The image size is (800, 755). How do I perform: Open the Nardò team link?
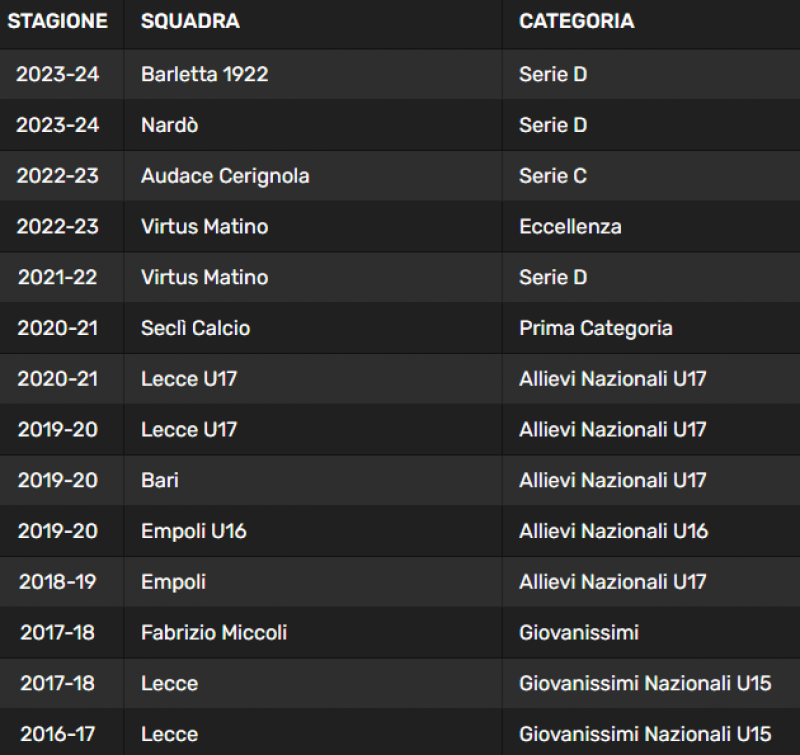[169, 125]
